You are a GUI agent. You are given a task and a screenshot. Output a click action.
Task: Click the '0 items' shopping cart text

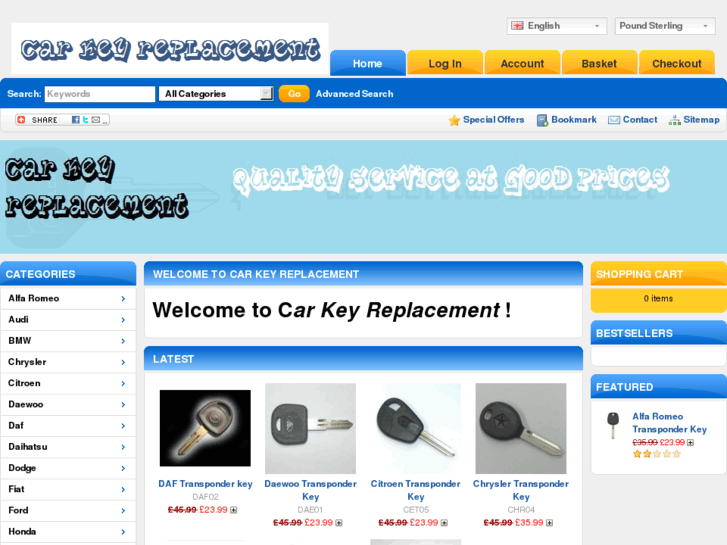coord(658,299)
